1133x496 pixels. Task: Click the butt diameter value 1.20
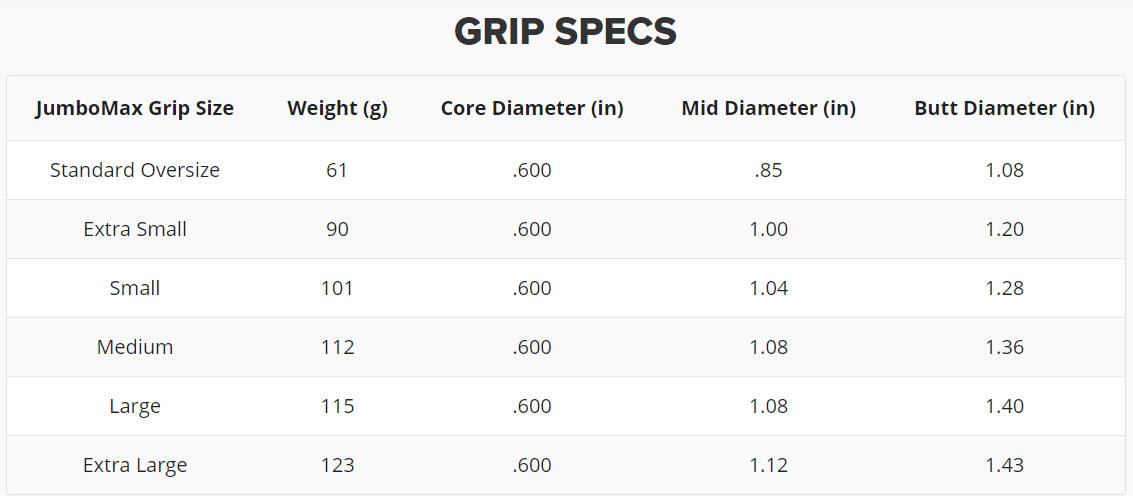tap(1004, 229)
